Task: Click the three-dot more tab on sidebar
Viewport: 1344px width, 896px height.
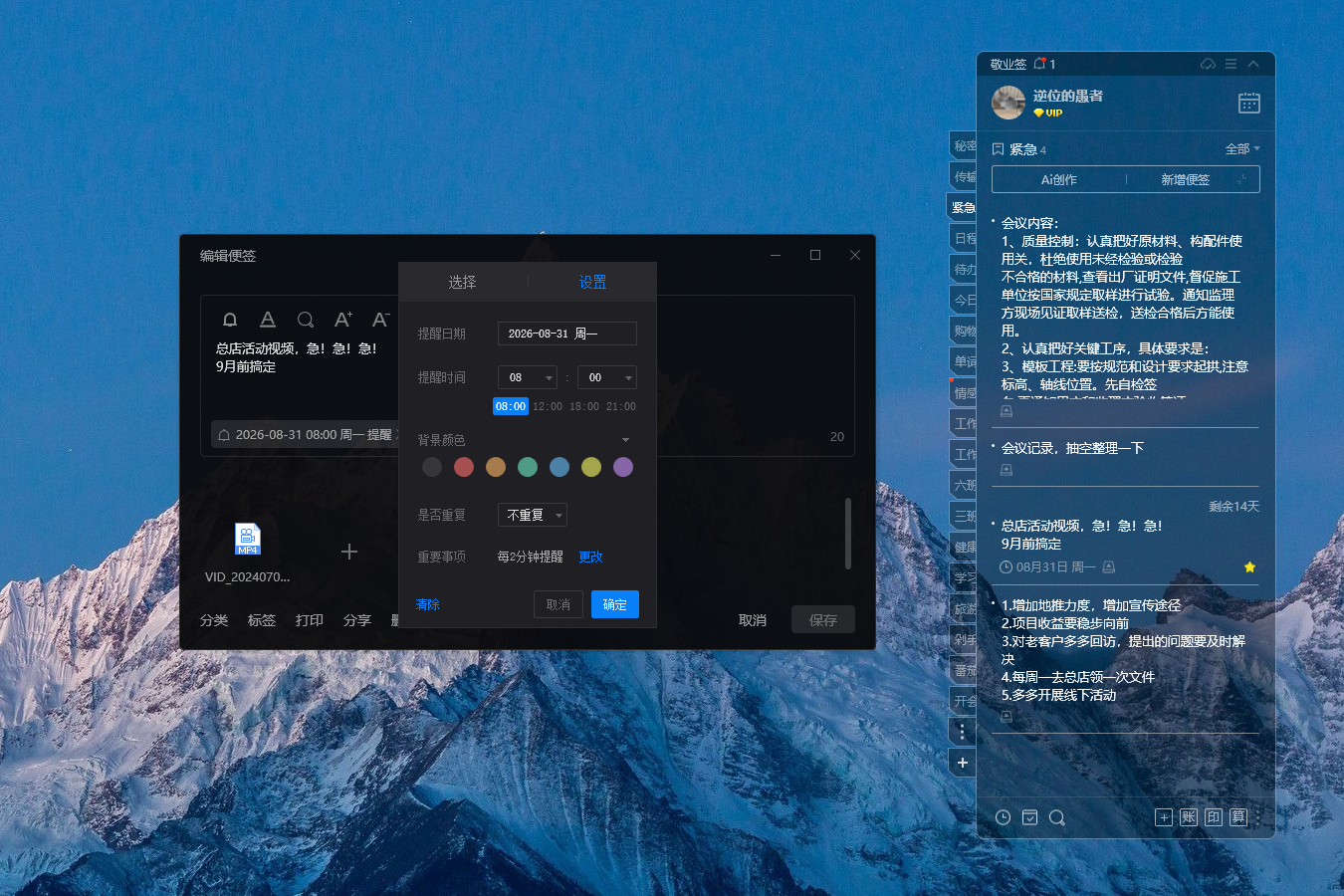Action: [962, 732]
